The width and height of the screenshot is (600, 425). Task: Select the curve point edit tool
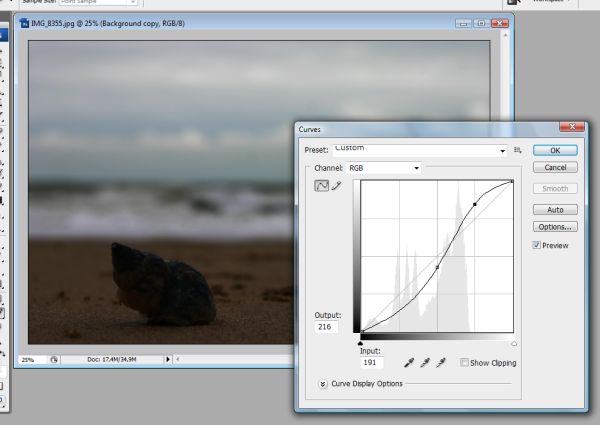(321, 186)
